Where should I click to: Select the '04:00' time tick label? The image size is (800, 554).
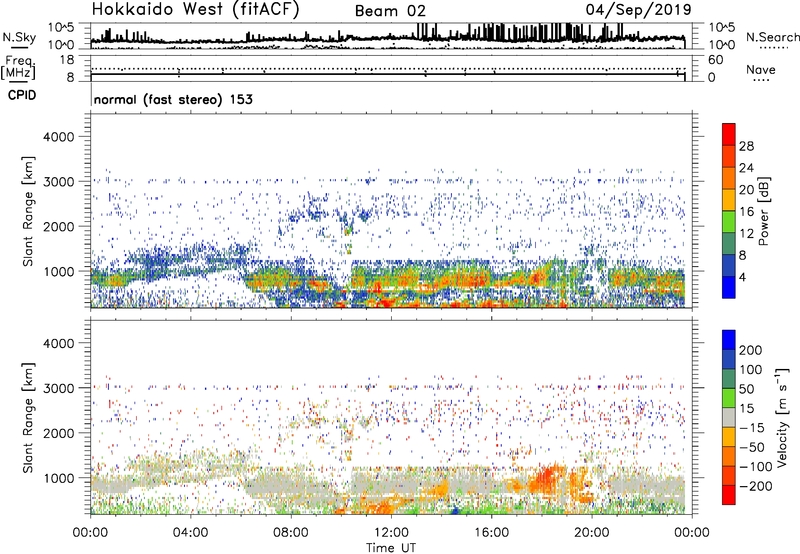(190, 533)
